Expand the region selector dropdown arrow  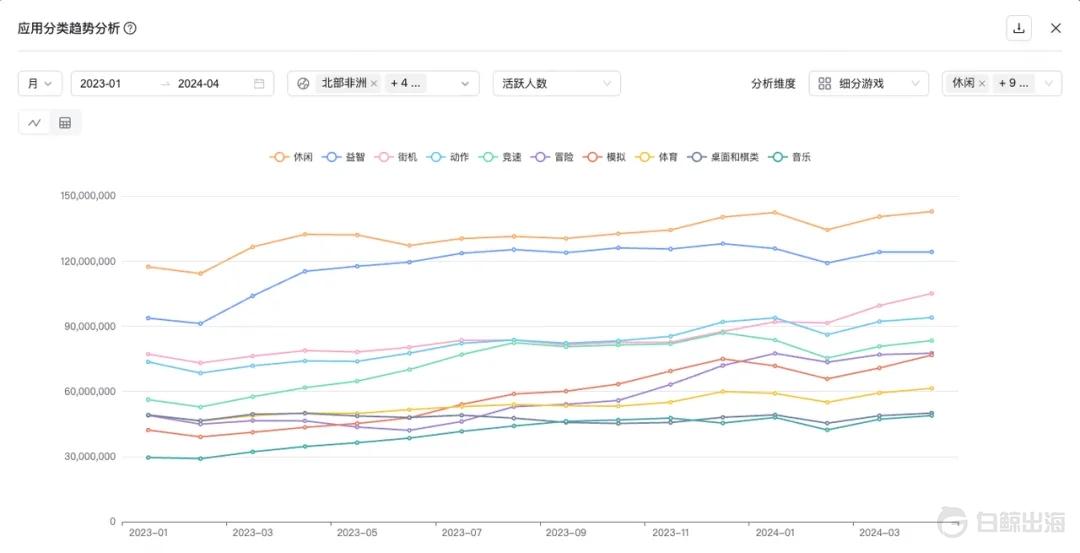tap(464, 84)
